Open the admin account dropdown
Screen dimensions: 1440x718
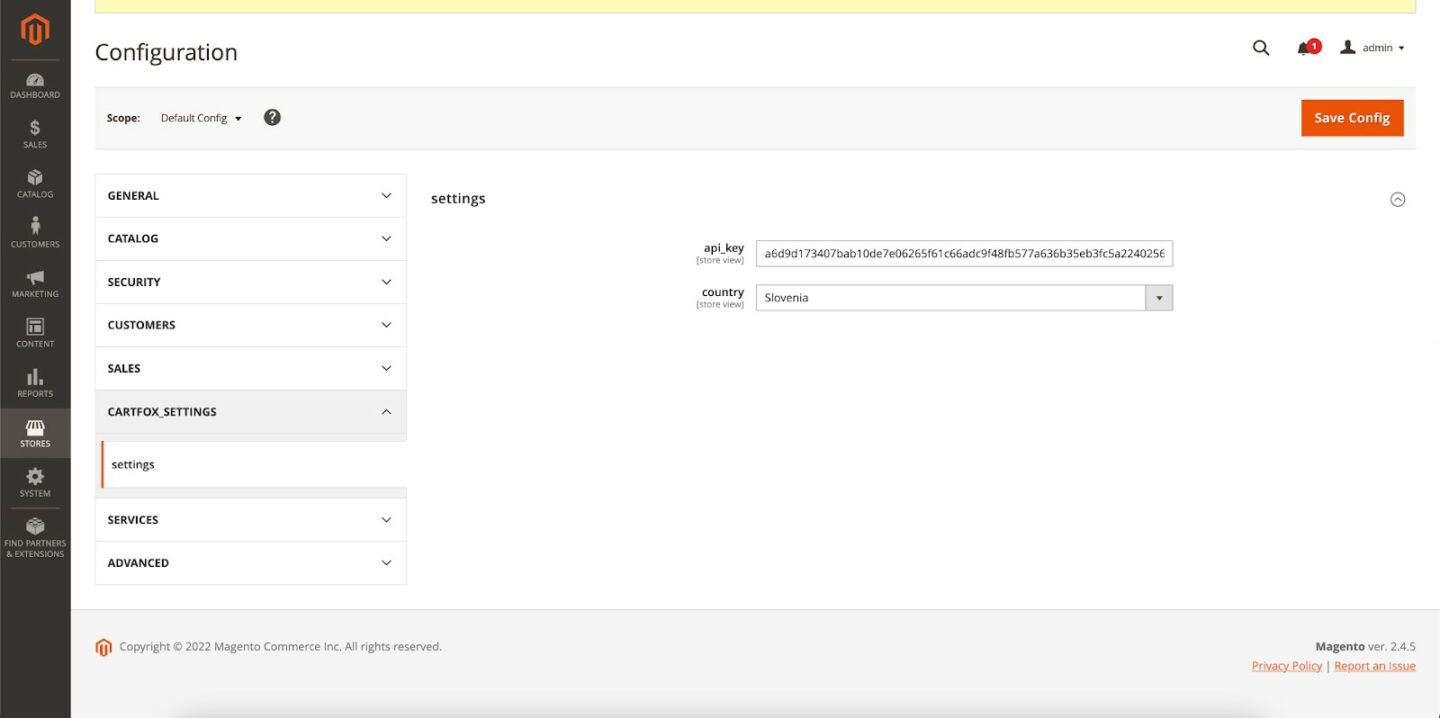[x=1372, y=48]
